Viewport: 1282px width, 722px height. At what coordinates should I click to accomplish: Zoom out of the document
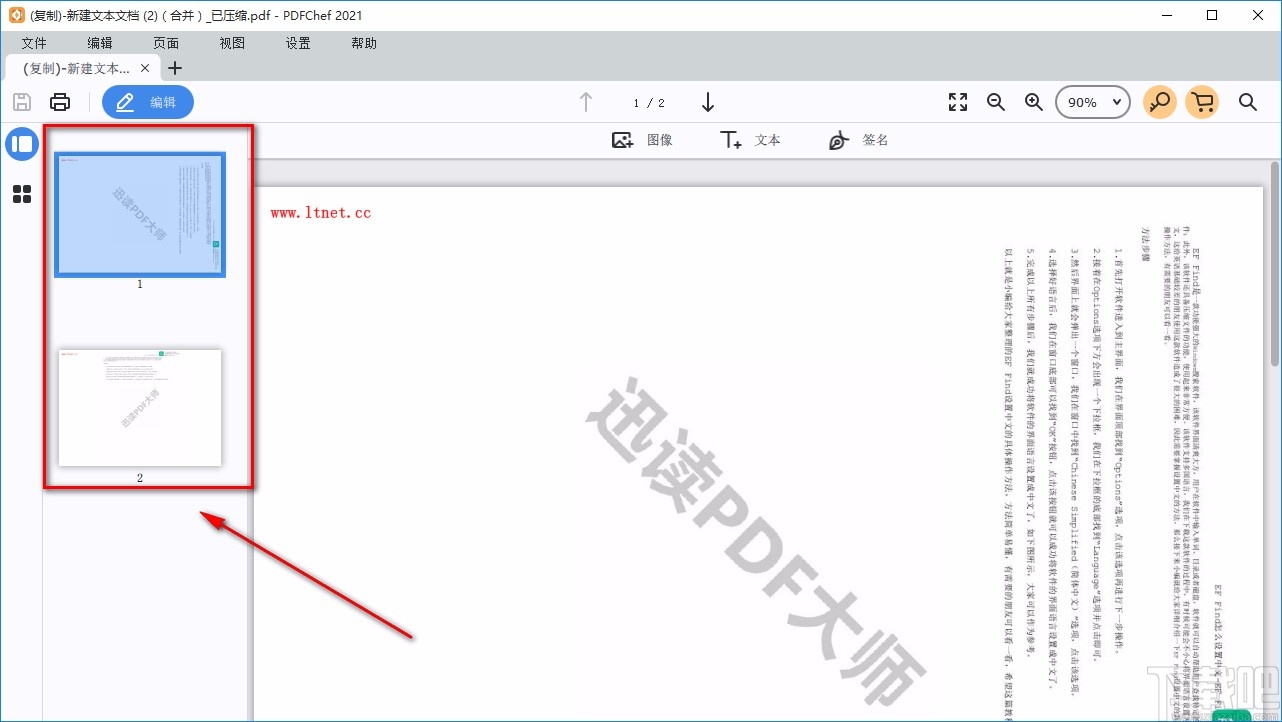[x=996, y=101]
